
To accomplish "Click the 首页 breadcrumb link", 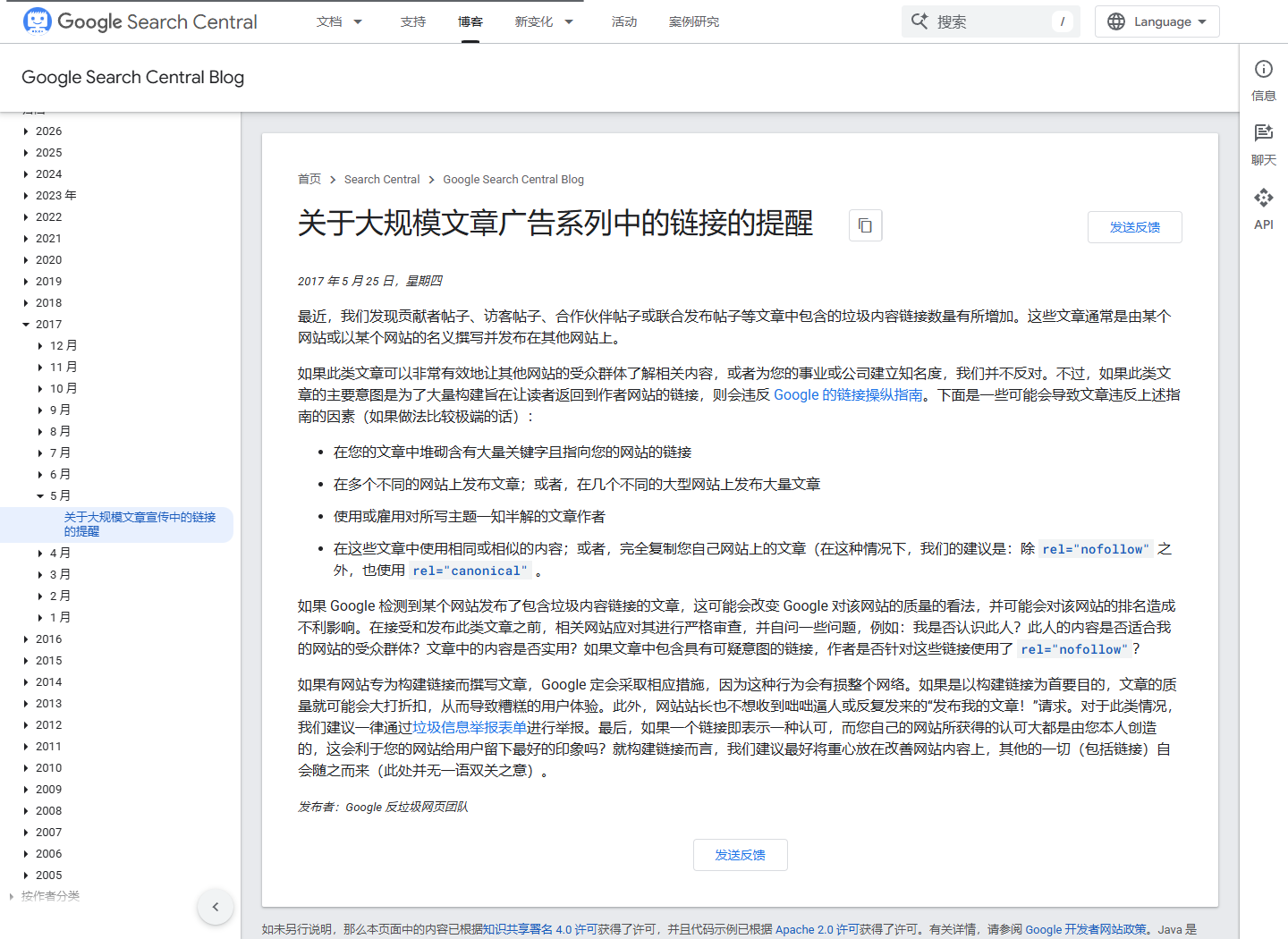I will coord(309,180).
